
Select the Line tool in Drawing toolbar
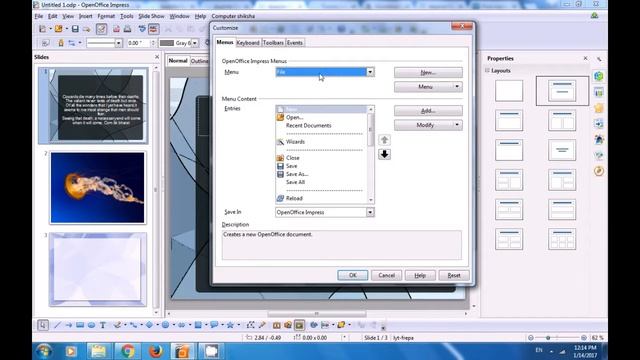coord(57,325)
